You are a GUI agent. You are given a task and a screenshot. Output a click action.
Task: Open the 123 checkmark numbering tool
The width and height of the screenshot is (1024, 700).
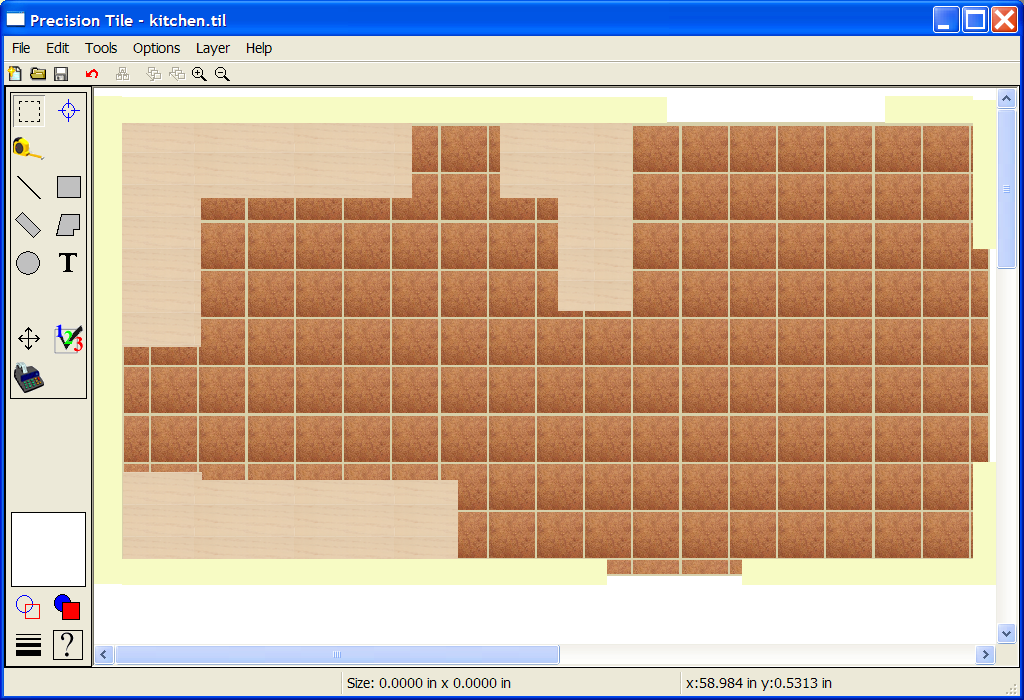click(68, 339)
